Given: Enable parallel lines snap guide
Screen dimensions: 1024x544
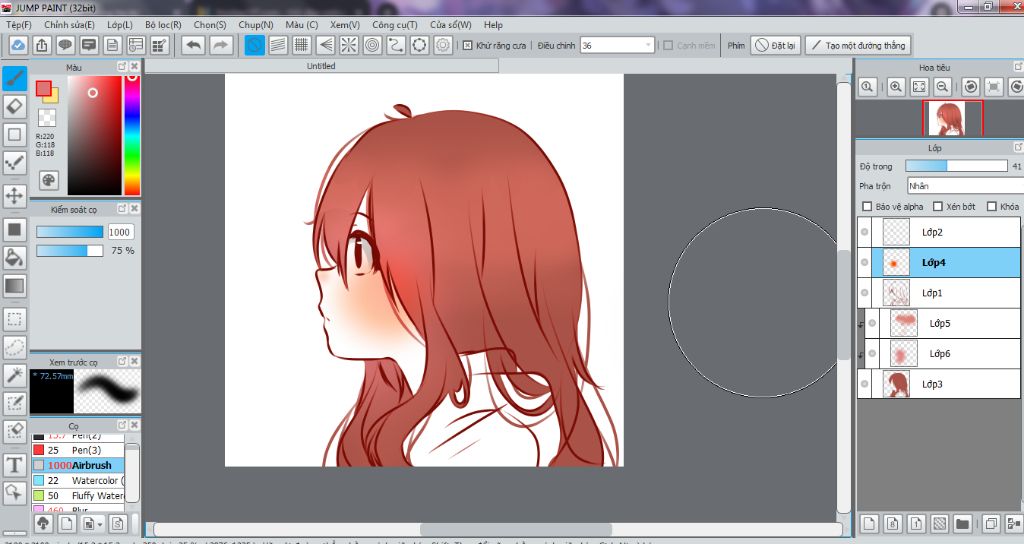Looking at the screenshot, I should pyautogui.click(x=278, y=46).
